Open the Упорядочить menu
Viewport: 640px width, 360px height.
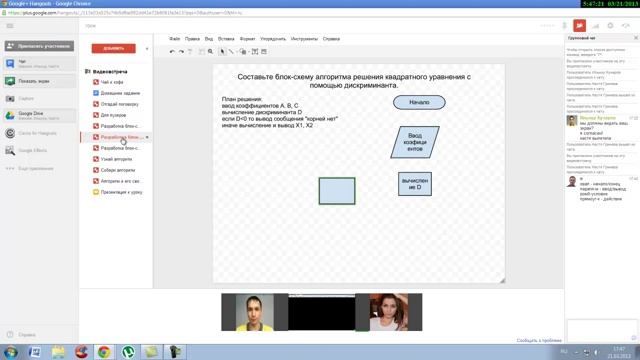(x=273, y=39)
